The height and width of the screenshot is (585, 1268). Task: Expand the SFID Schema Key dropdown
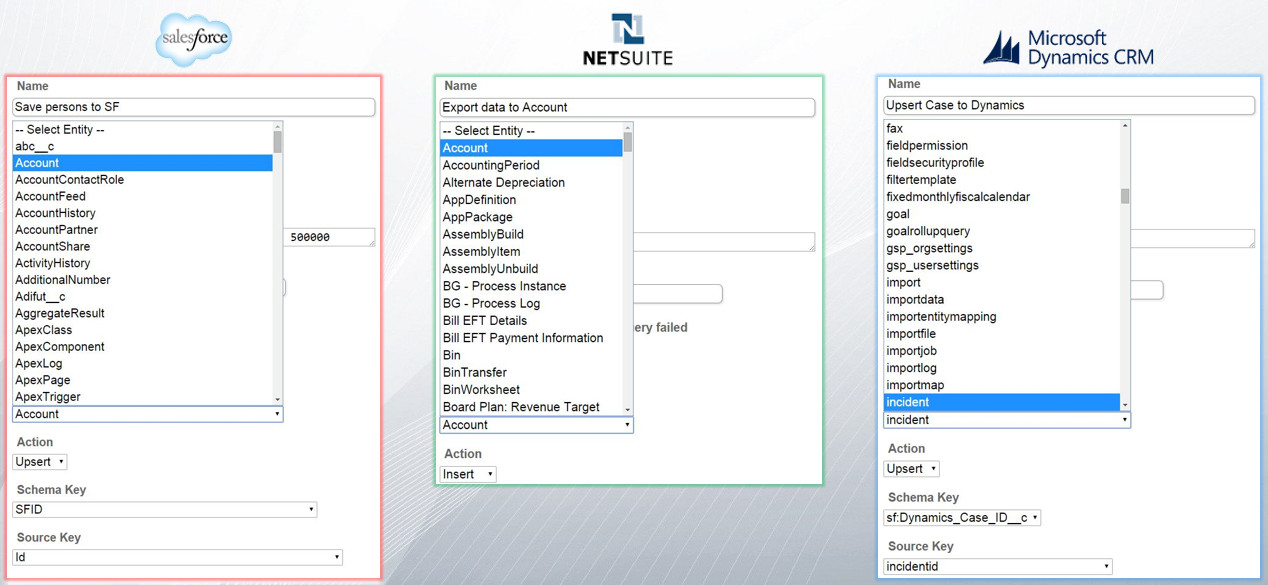click(165, 510)
